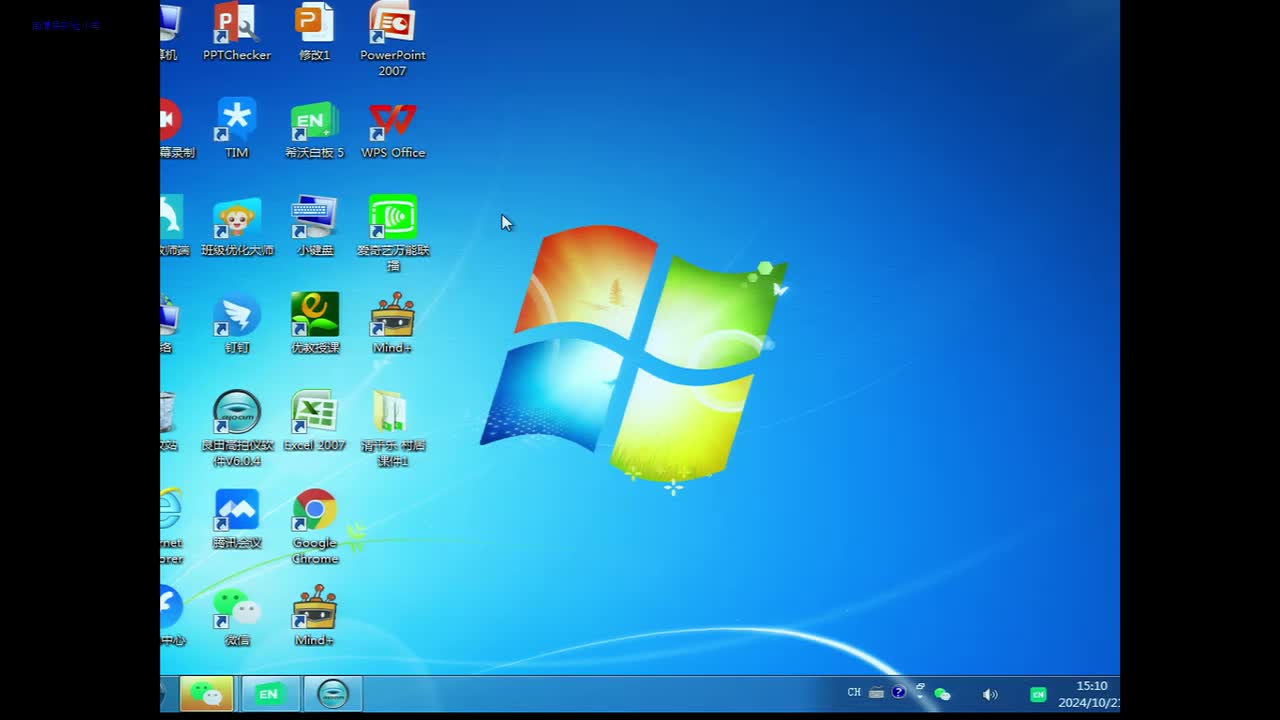Switch to the green EN whiteboard taskbar button

[x=269, y=693]
